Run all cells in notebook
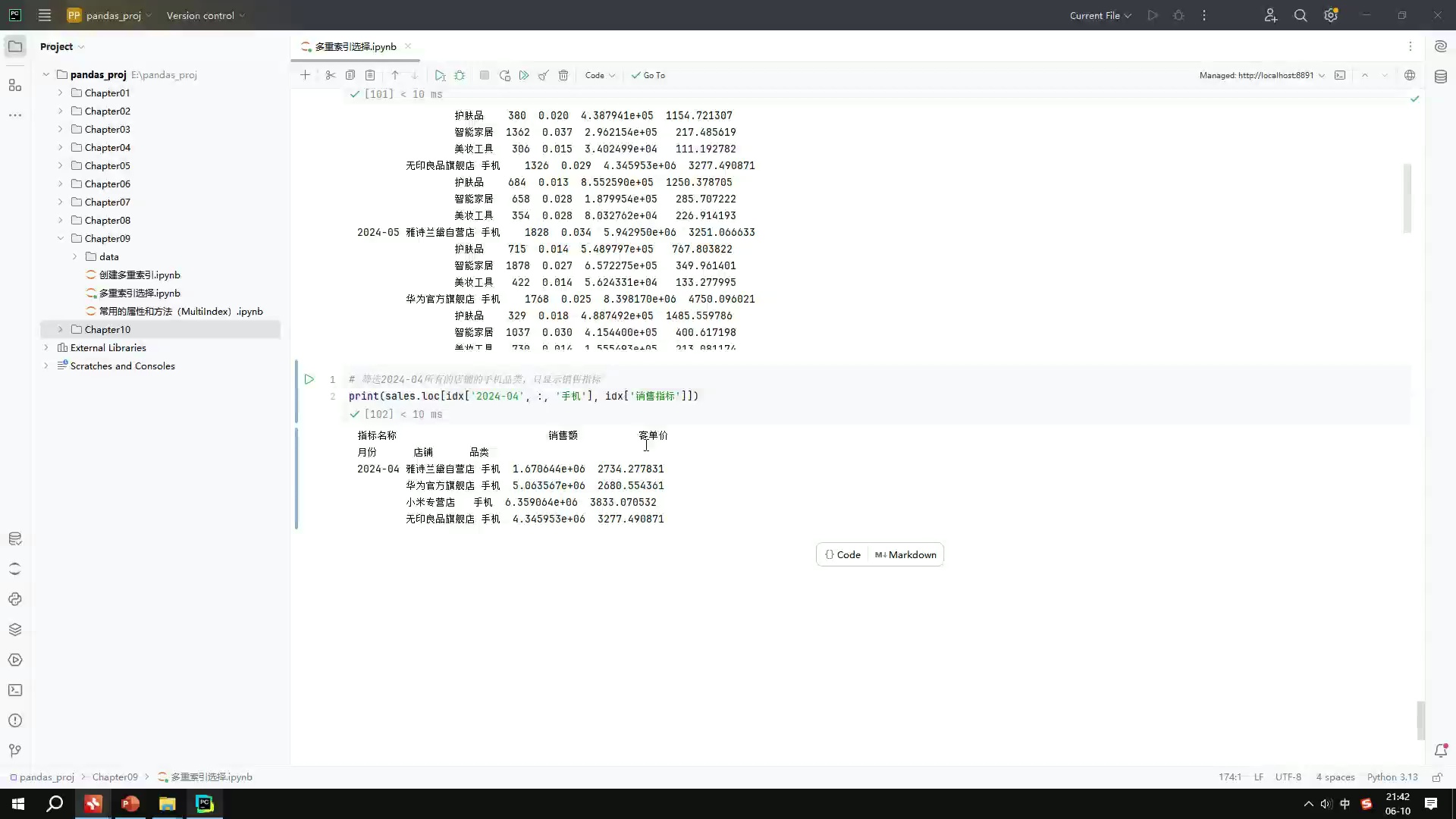 [524, 75]
